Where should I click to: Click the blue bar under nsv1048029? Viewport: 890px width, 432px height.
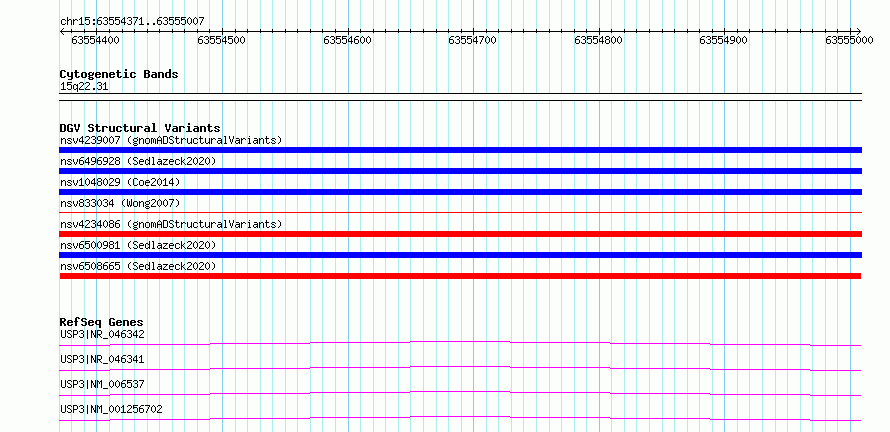pos(461,192)
